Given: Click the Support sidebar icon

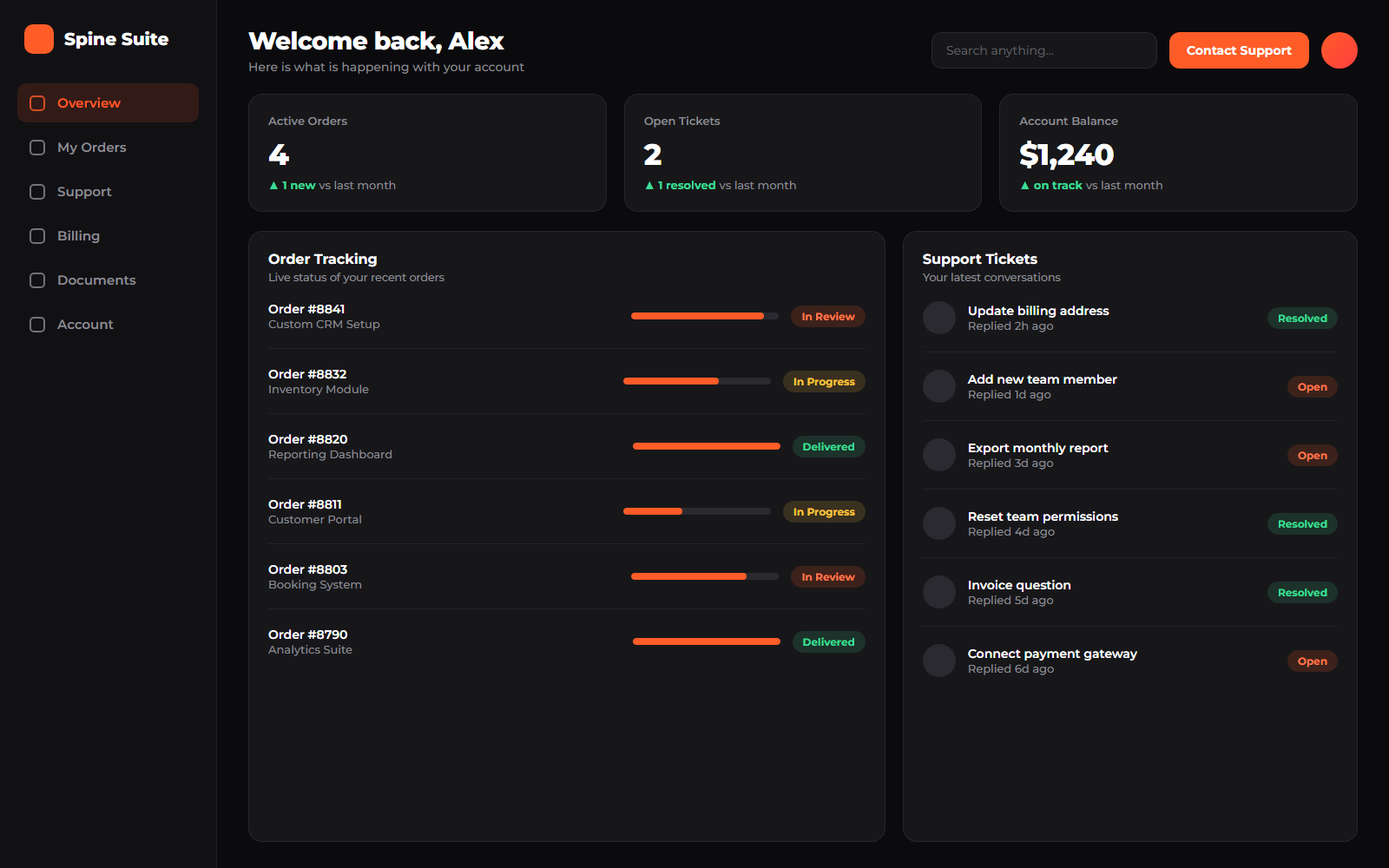Looking at the screenshot, I should (x=37, y=192).
